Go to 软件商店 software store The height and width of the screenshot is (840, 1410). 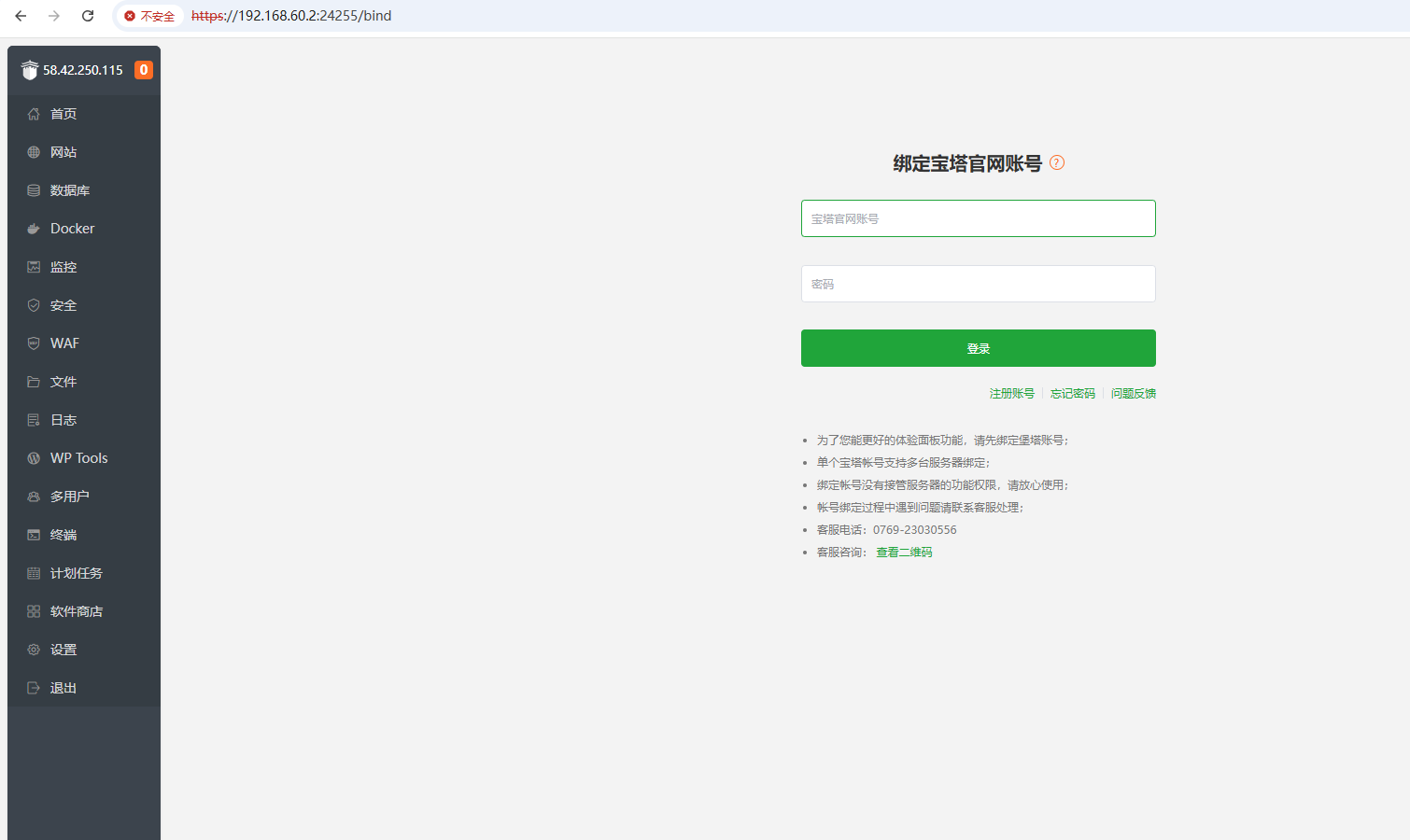(x=76, y=611)
